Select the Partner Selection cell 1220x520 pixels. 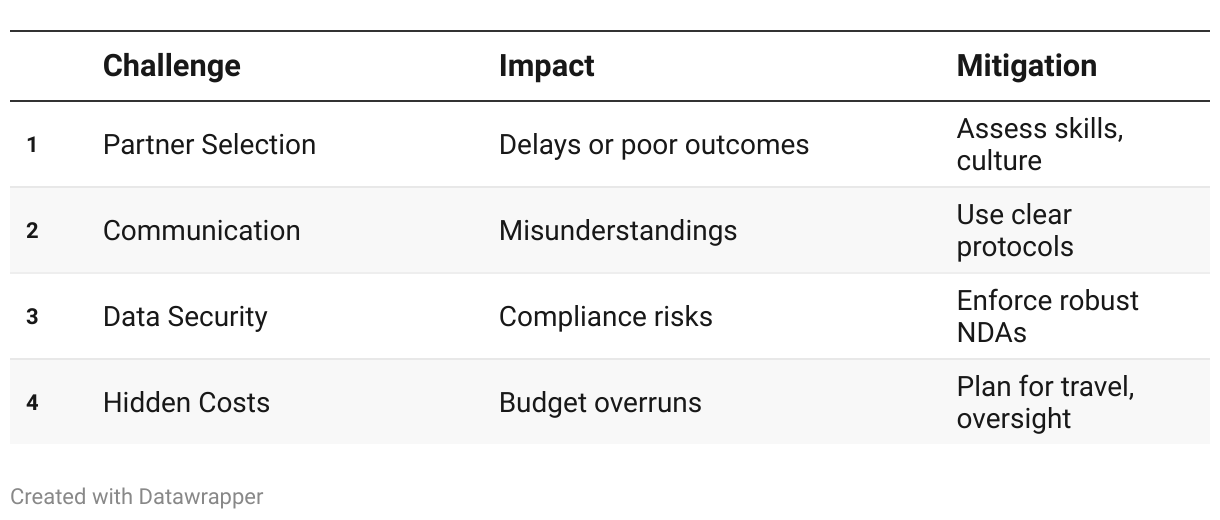coord(209,144)
